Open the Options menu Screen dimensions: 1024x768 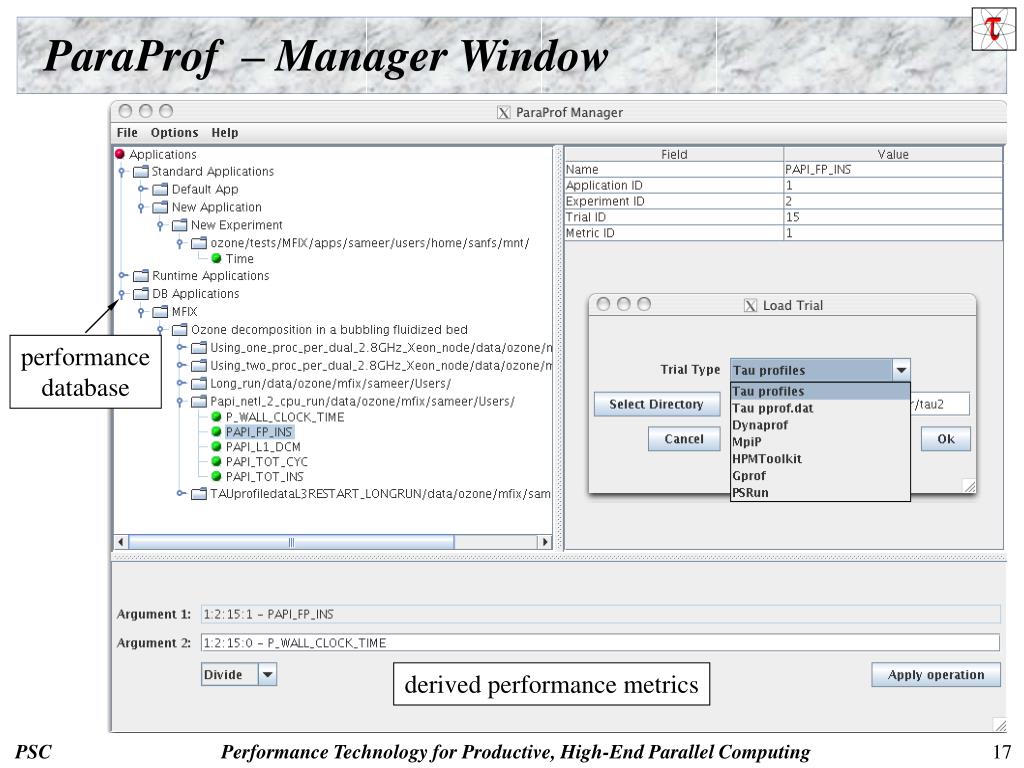point(174,133)
